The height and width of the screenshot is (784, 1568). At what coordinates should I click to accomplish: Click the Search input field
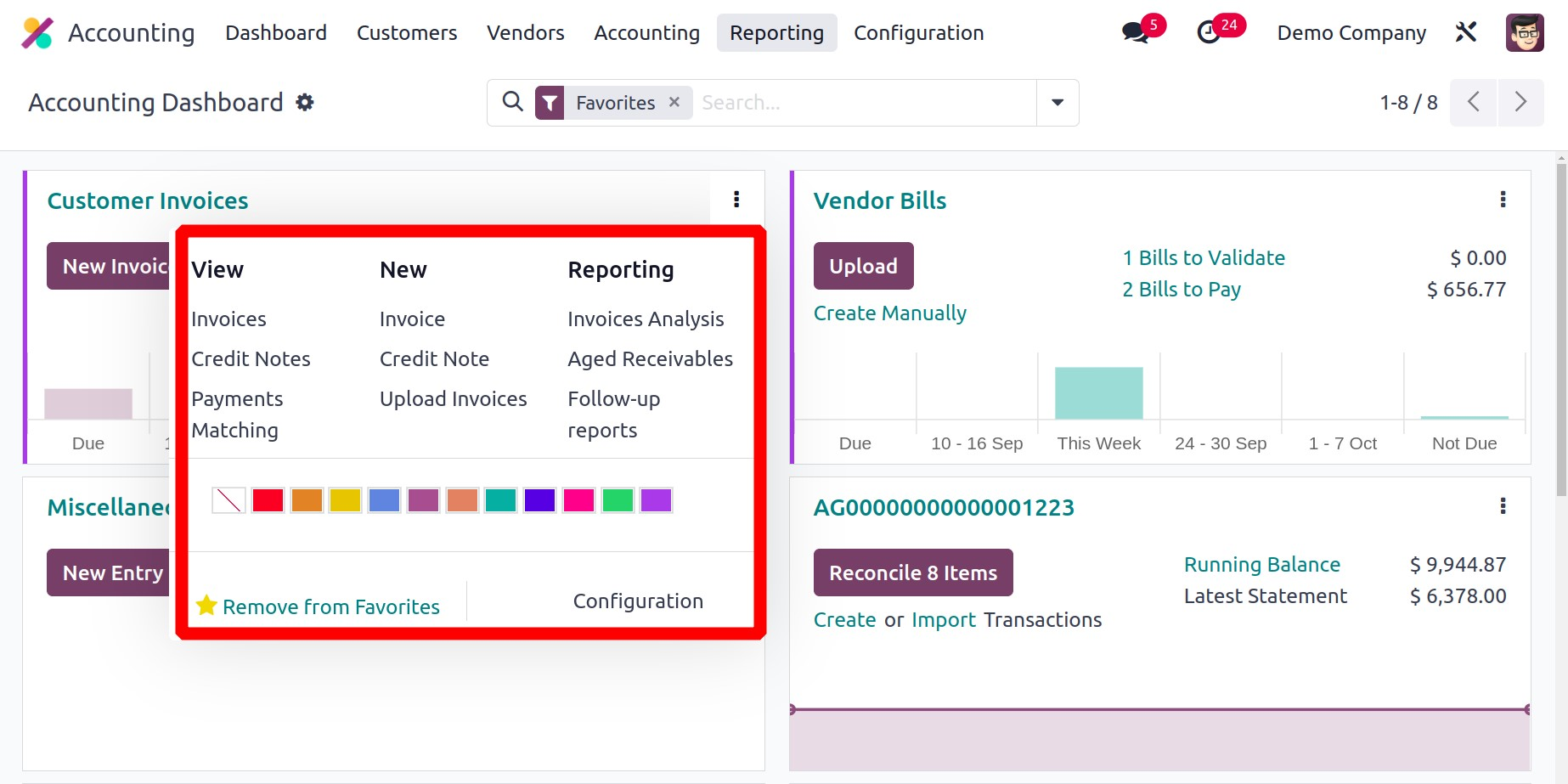click(862, 103)
